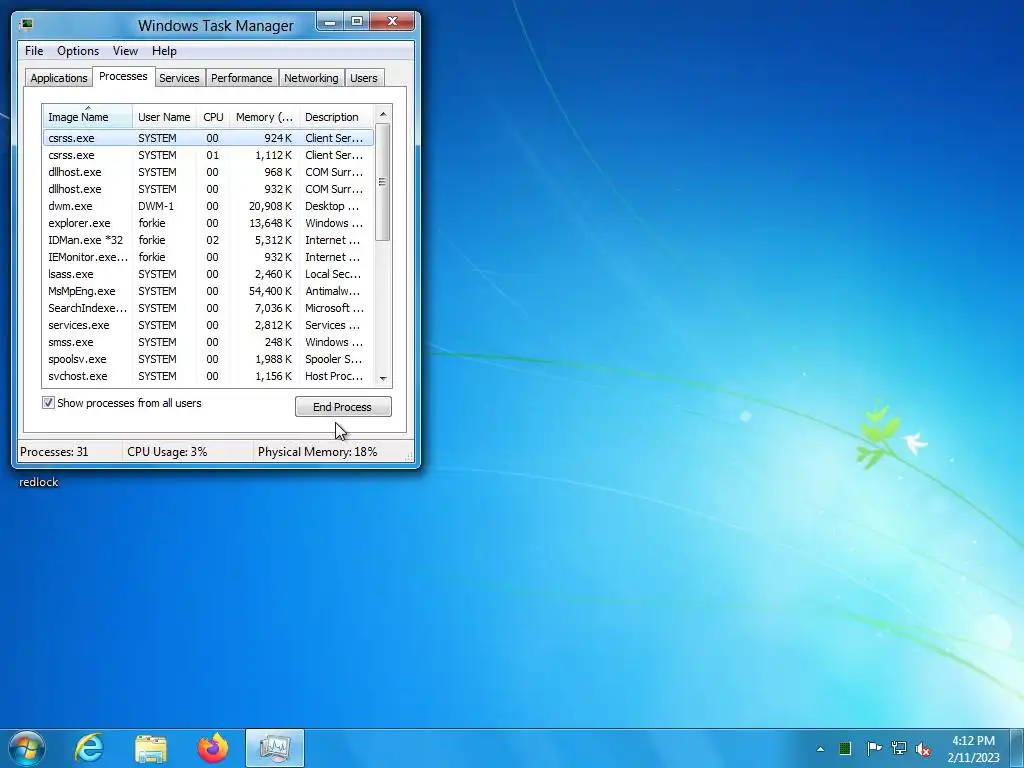Screen dimensions: 1024x768
Task: Select the csrss.exe row using 1,112 K
Action: point(208,155)
